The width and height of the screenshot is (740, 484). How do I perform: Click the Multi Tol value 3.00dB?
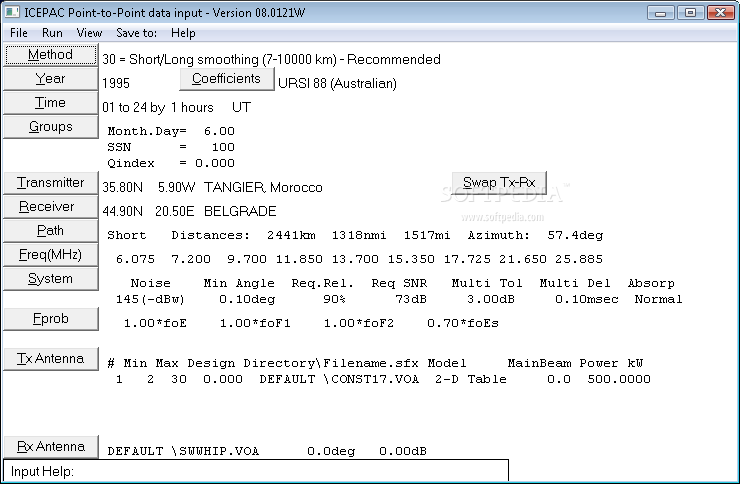[x=491, y=300]
